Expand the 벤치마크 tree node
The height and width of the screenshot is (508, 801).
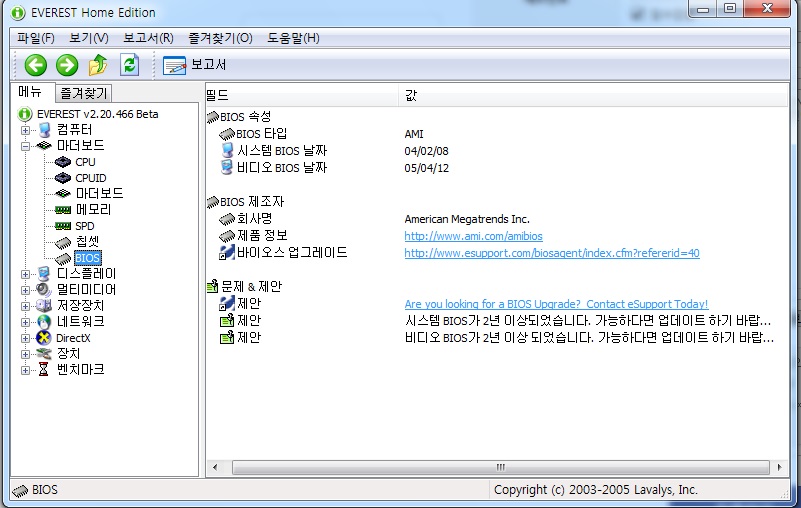point(25,370)
